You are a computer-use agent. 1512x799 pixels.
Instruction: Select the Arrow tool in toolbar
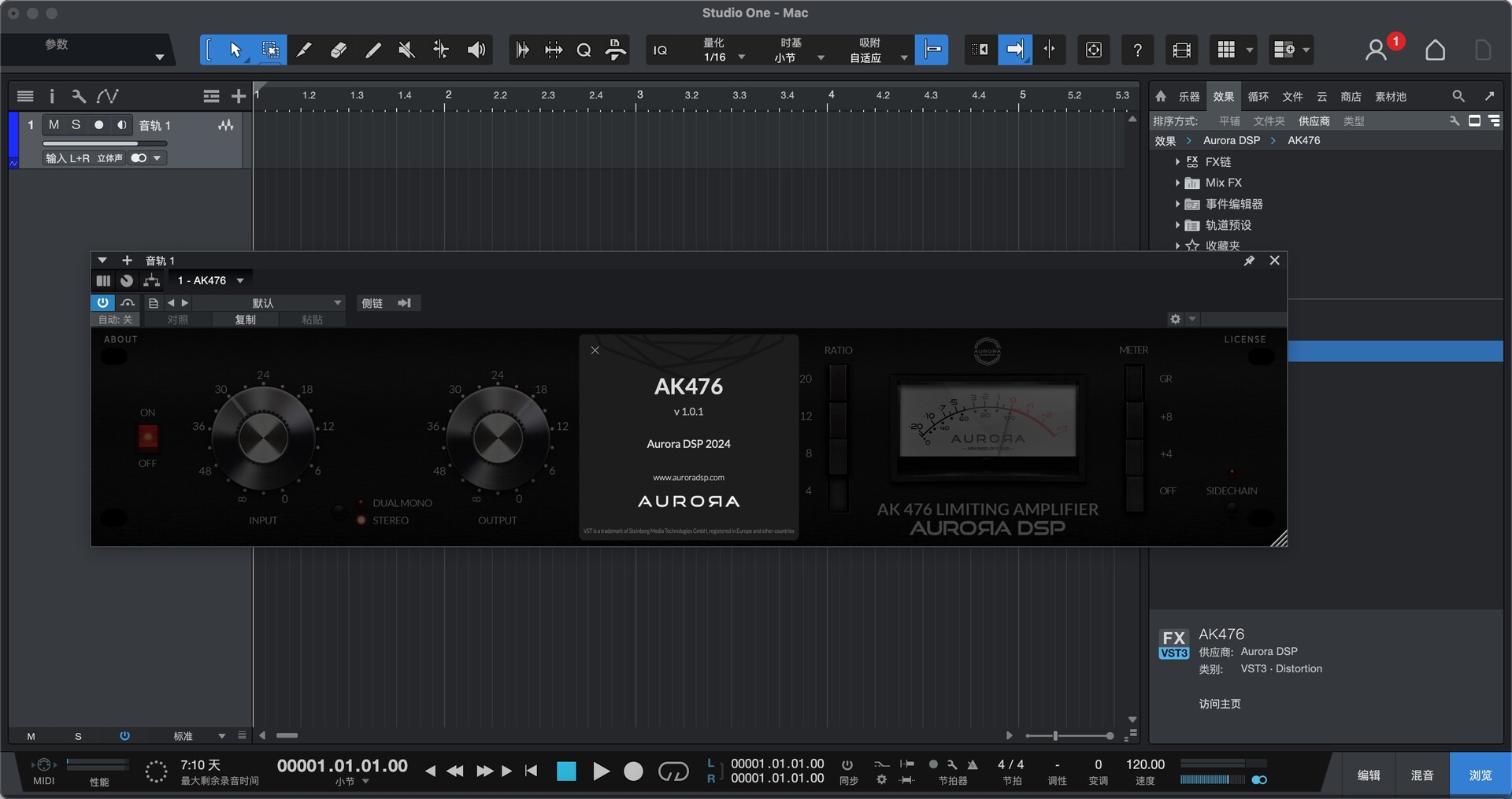(235, 50)
